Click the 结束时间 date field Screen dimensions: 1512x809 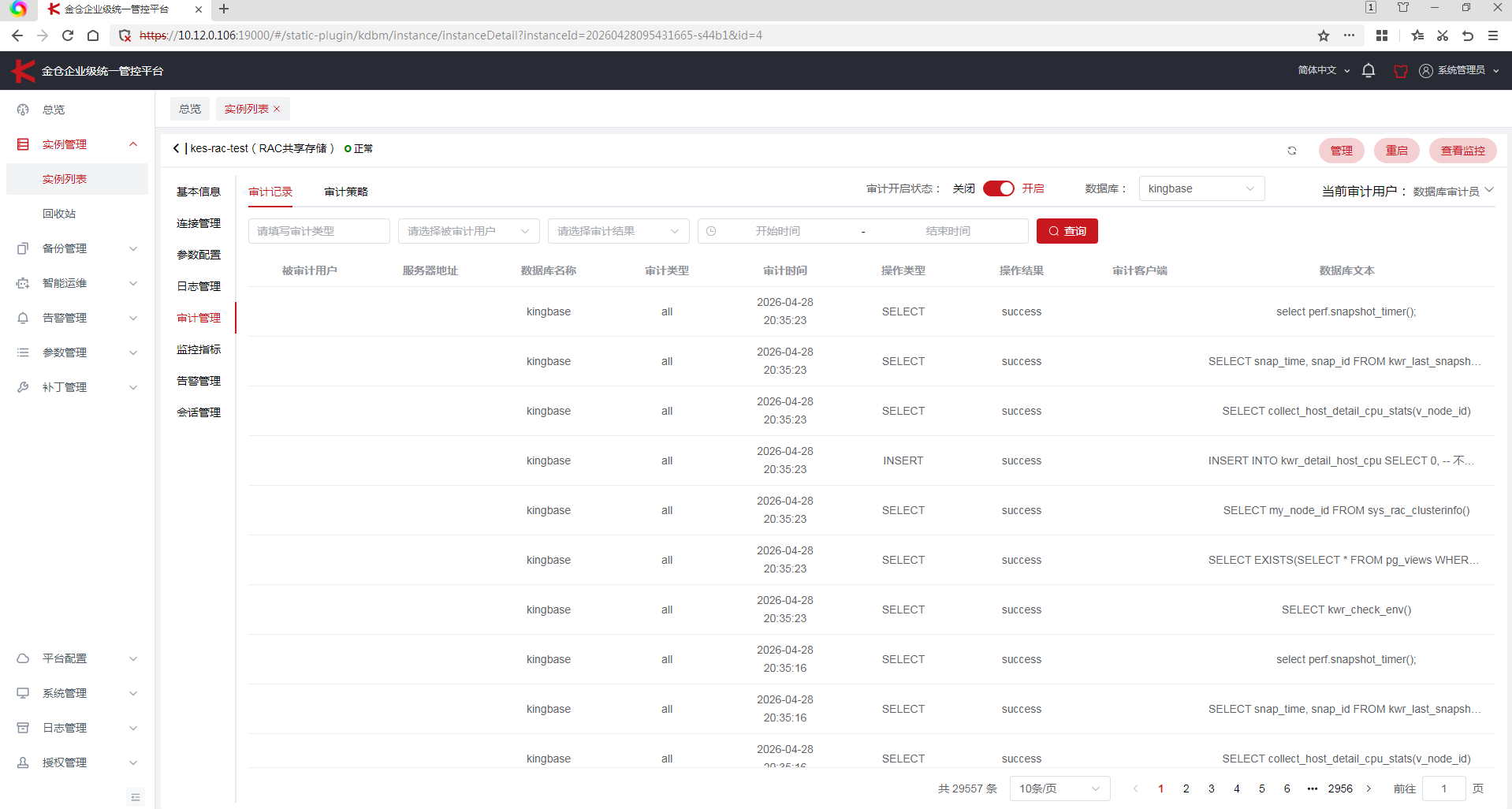[x=948, y=231]
